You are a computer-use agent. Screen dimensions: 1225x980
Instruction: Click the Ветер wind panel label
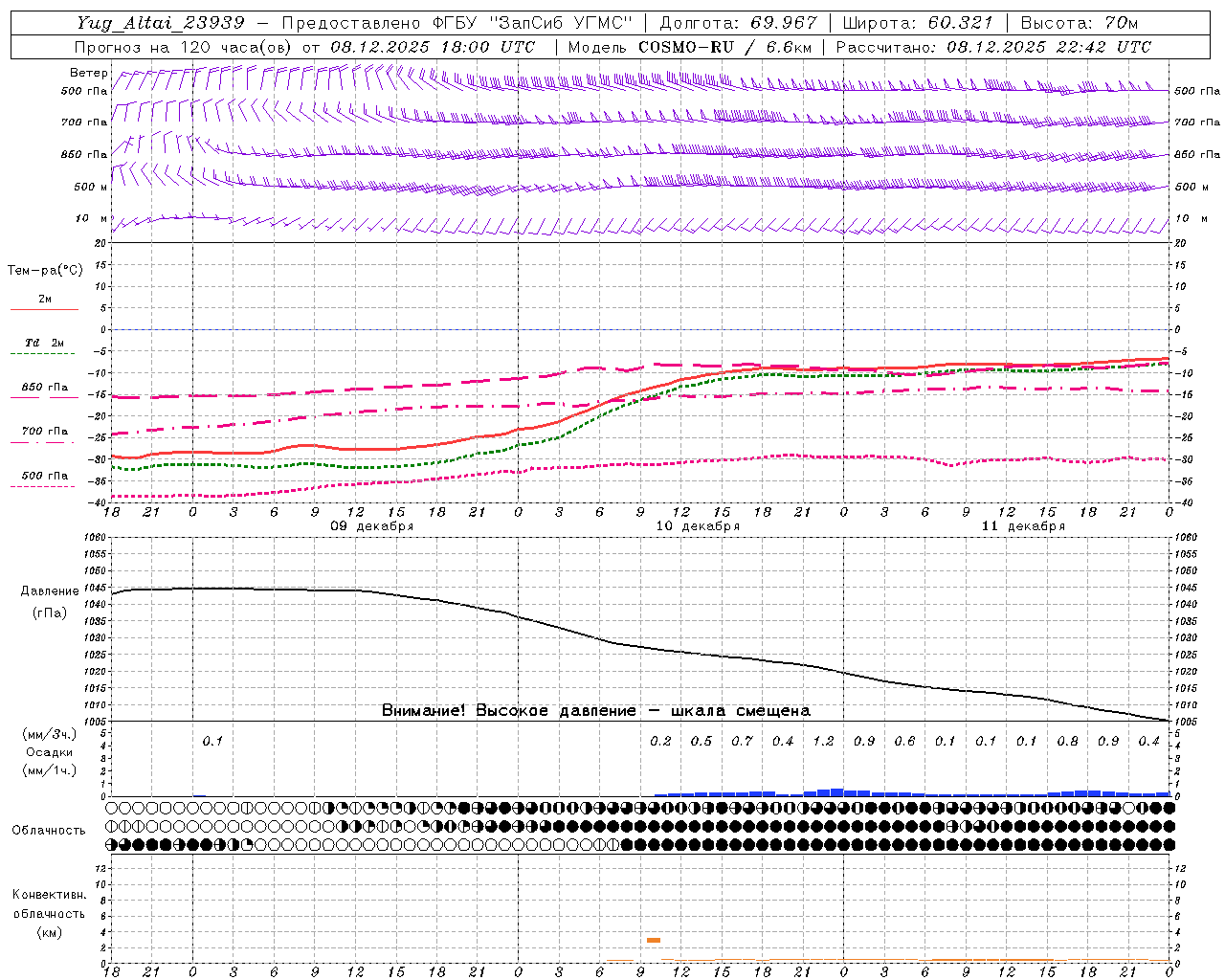click(88, 73)
